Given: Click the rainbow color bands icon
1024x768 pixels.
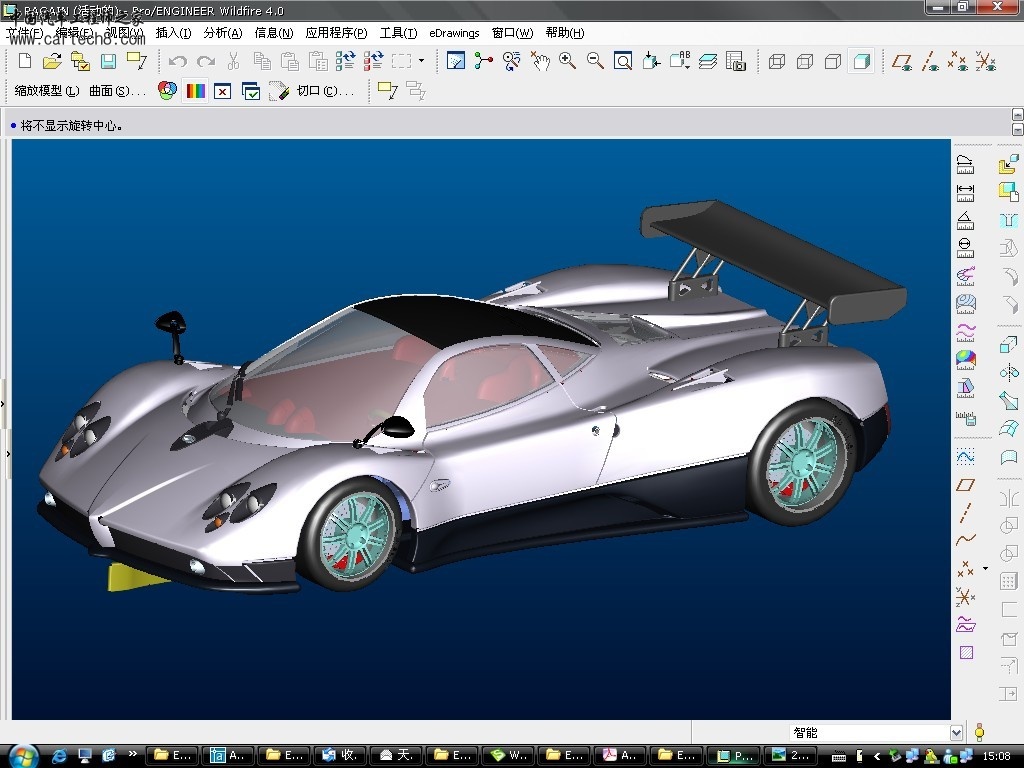Looking at the screenshot, I should pyautogui.click(x=195, y=91).
